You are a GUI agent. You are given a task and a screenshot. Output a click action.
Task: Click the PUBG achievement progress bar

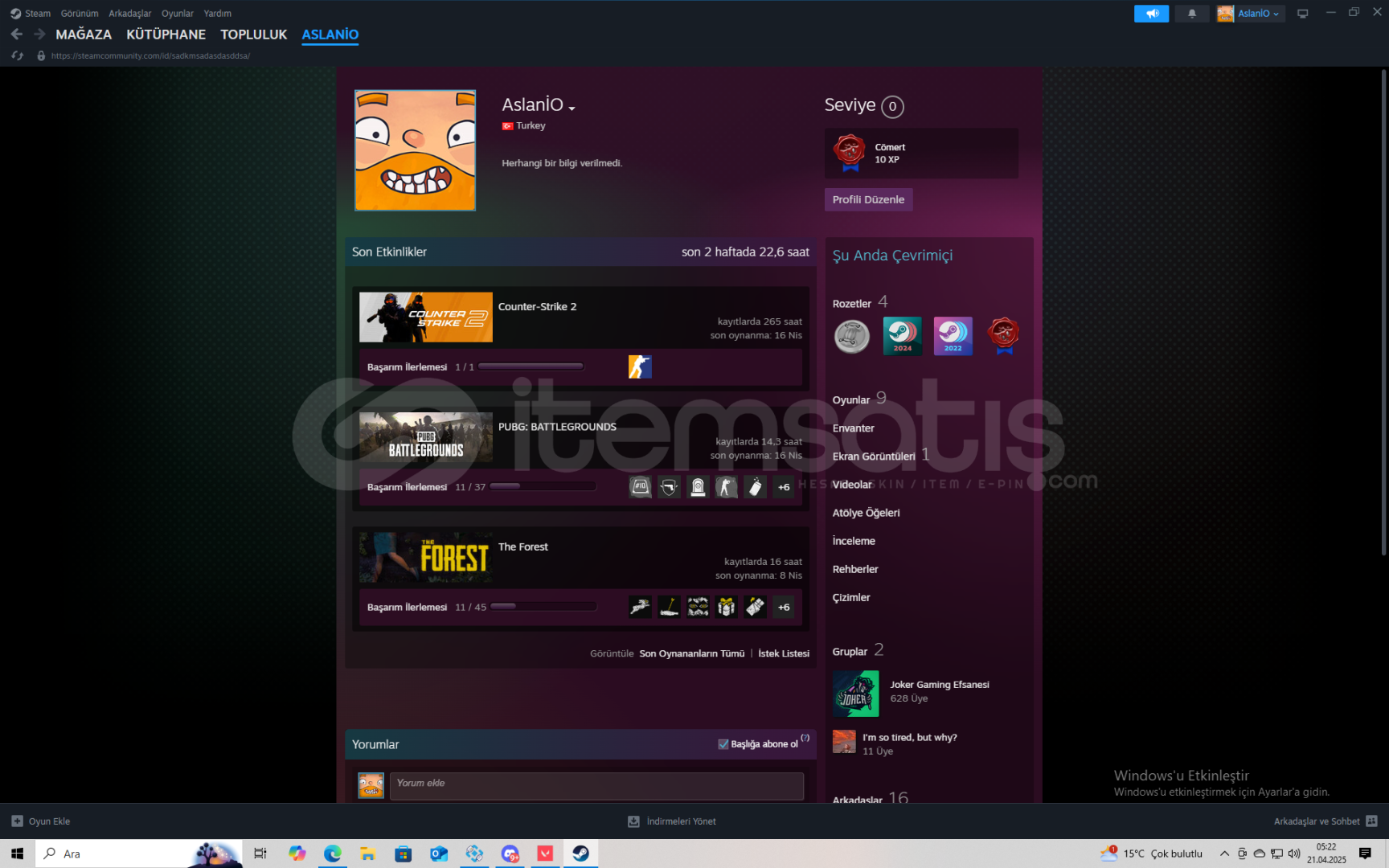543,486
